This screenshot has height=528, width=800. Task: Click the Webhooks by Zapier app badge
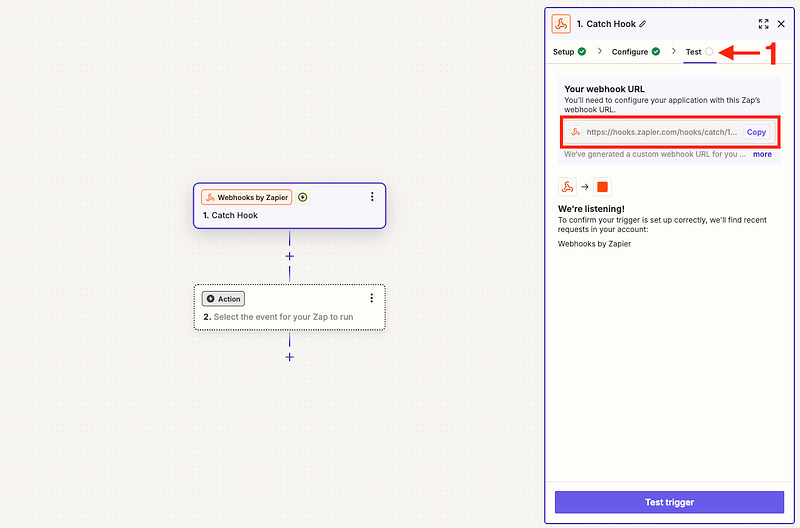pyautogui.click(x=246, y=197)
